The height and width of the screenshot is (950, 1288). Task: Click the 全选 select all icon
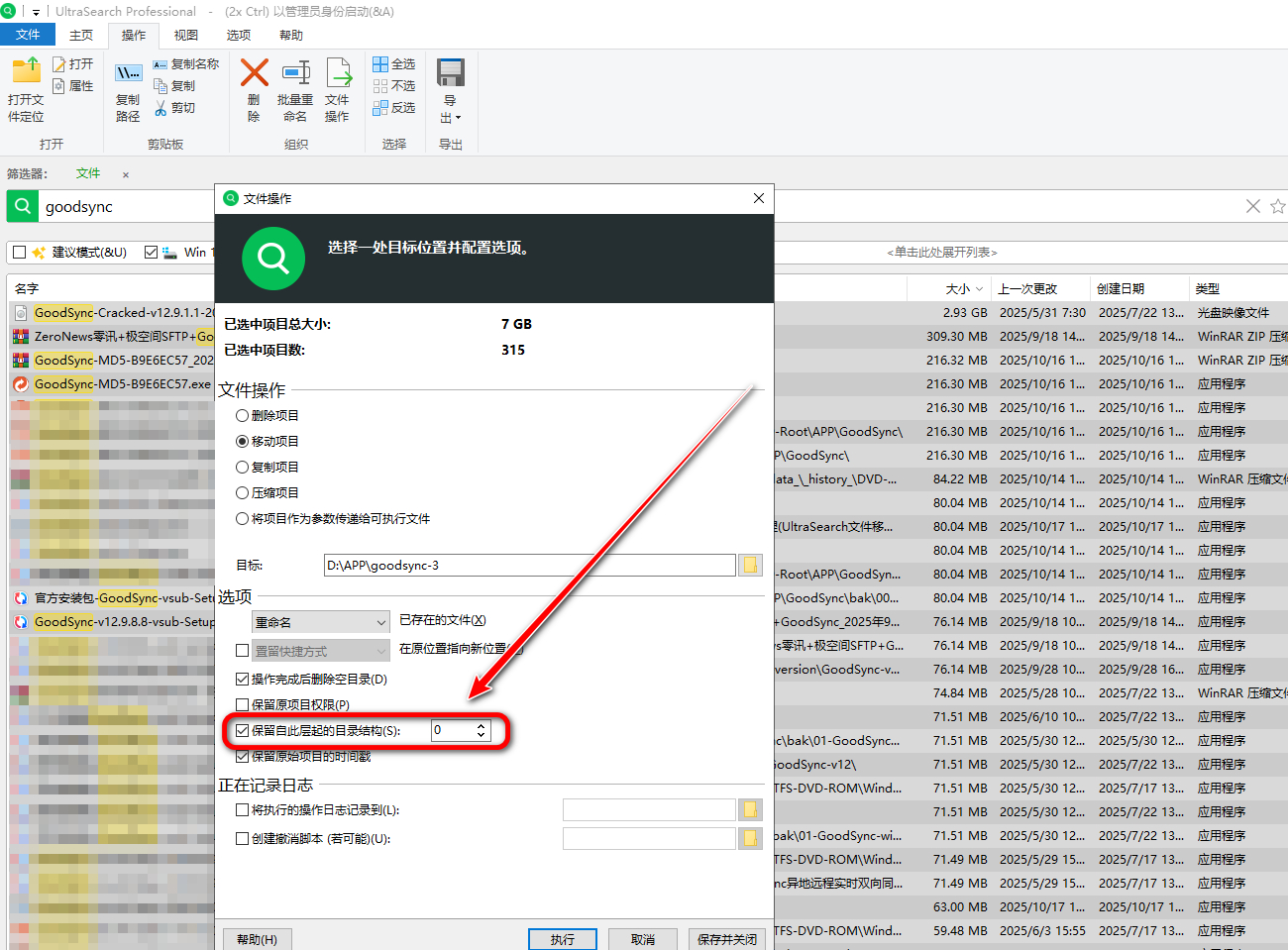pos(380,64)
